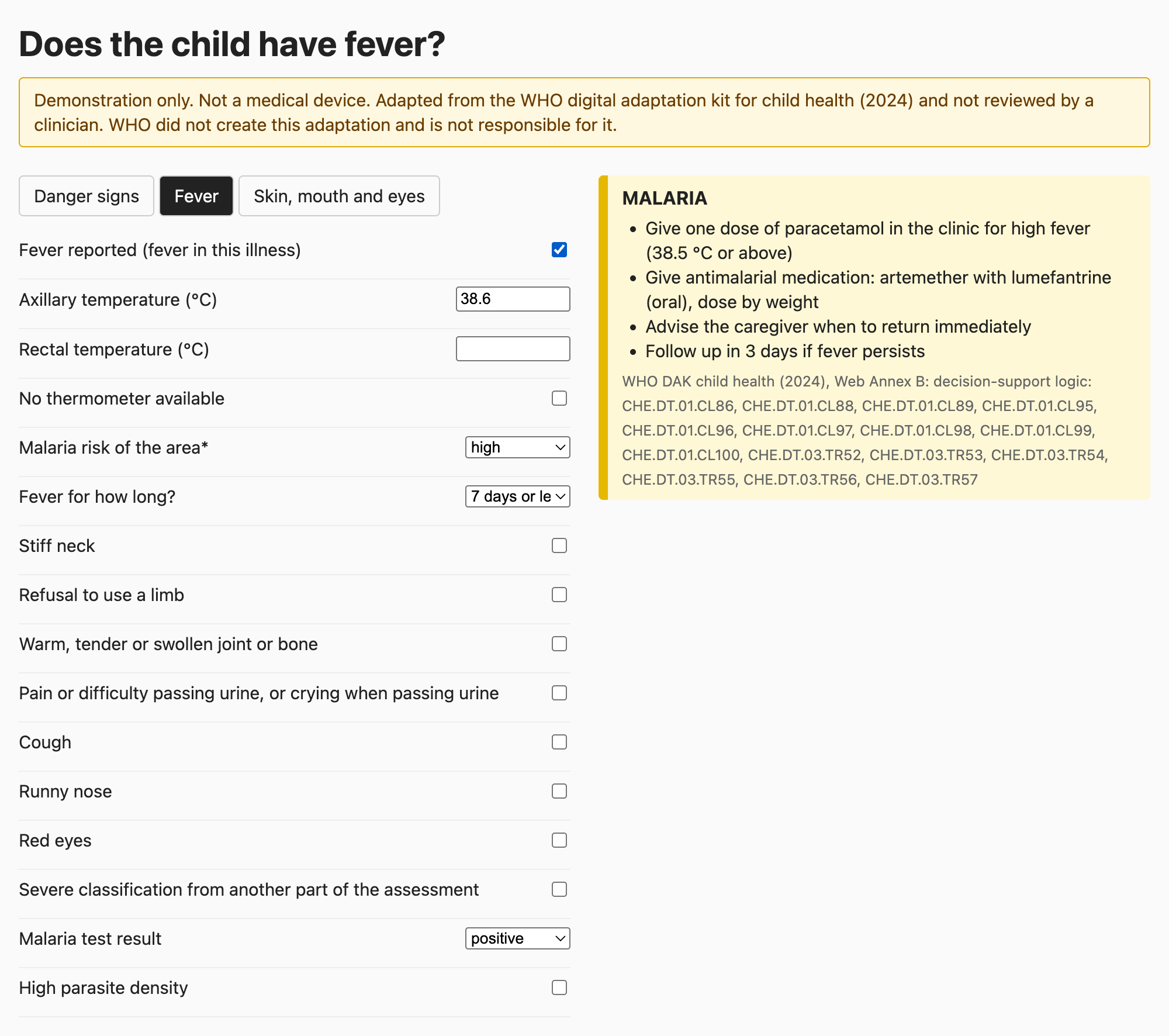Viewport: 1169px width, 1036px height.
Task: Check the Stiff neck checkbox
Action: coord(559,545)
